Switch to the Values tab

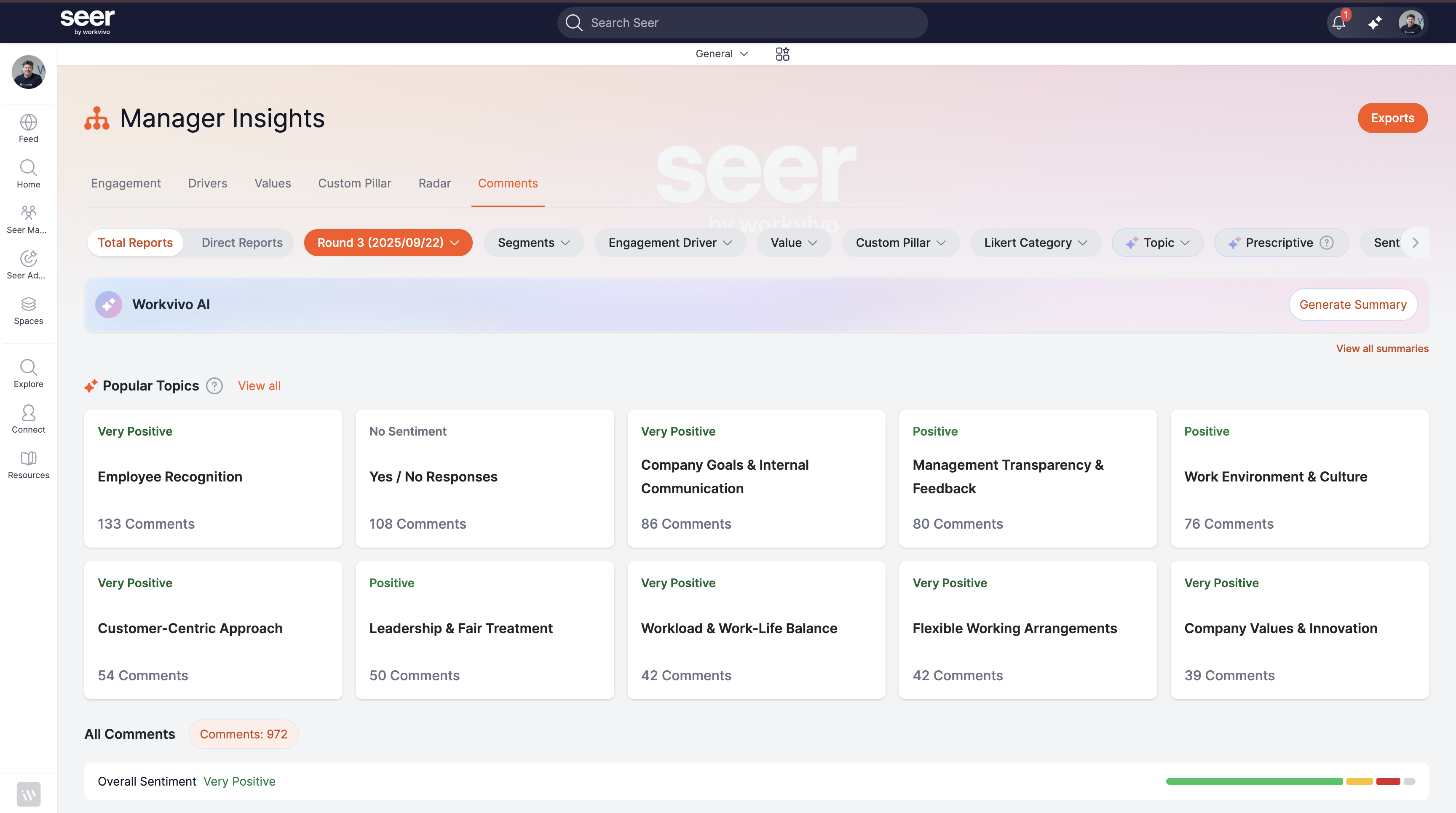click(273, 183)
